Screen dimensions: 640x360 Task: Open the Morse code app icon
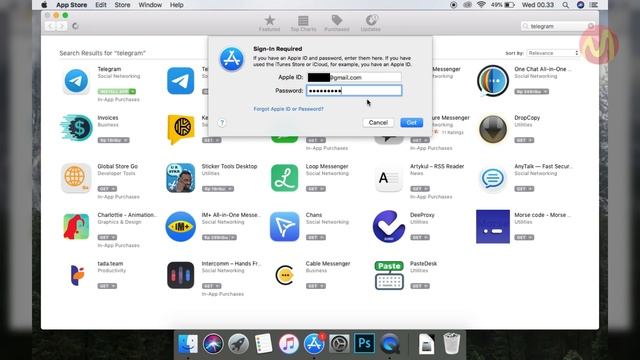493,226
